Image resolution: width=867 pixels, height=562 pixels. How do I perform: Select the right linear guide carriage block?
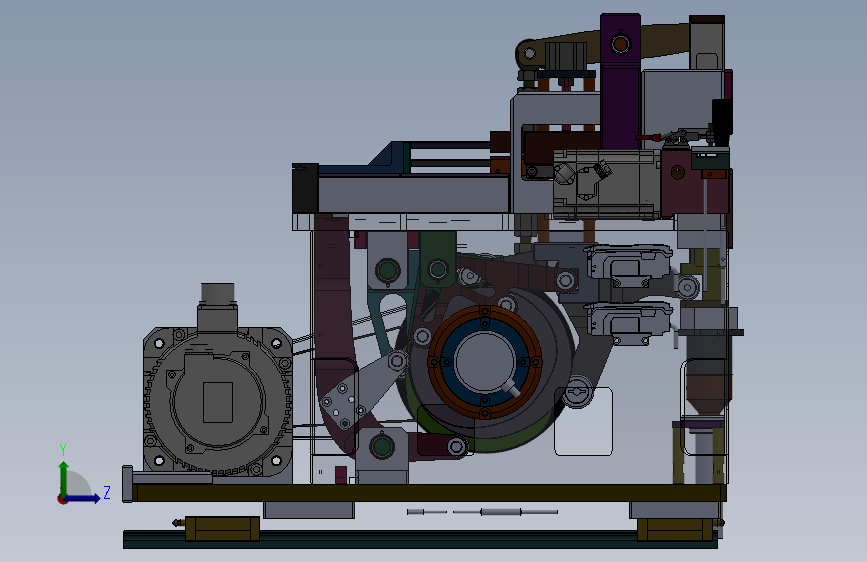675,529
